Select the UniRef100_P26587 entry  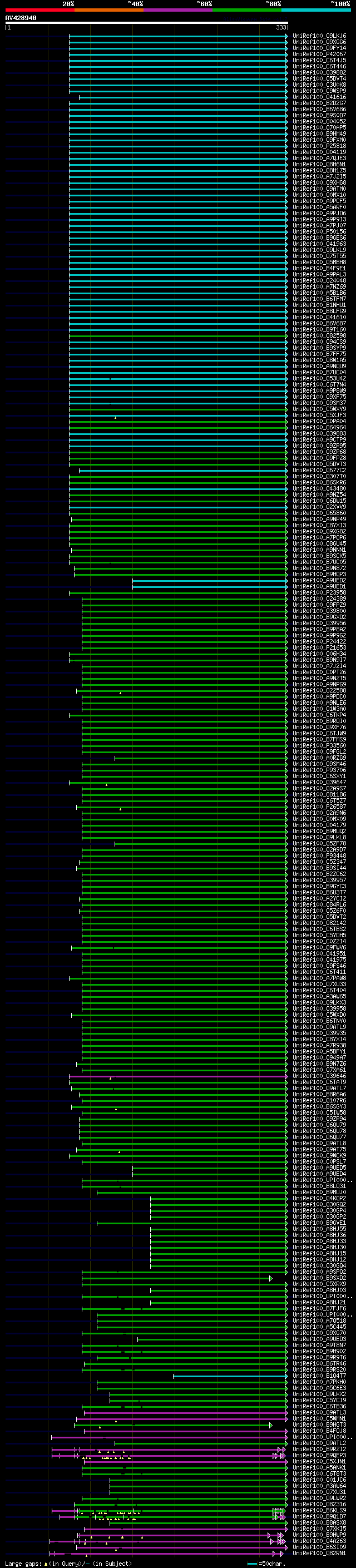point(319,807)
